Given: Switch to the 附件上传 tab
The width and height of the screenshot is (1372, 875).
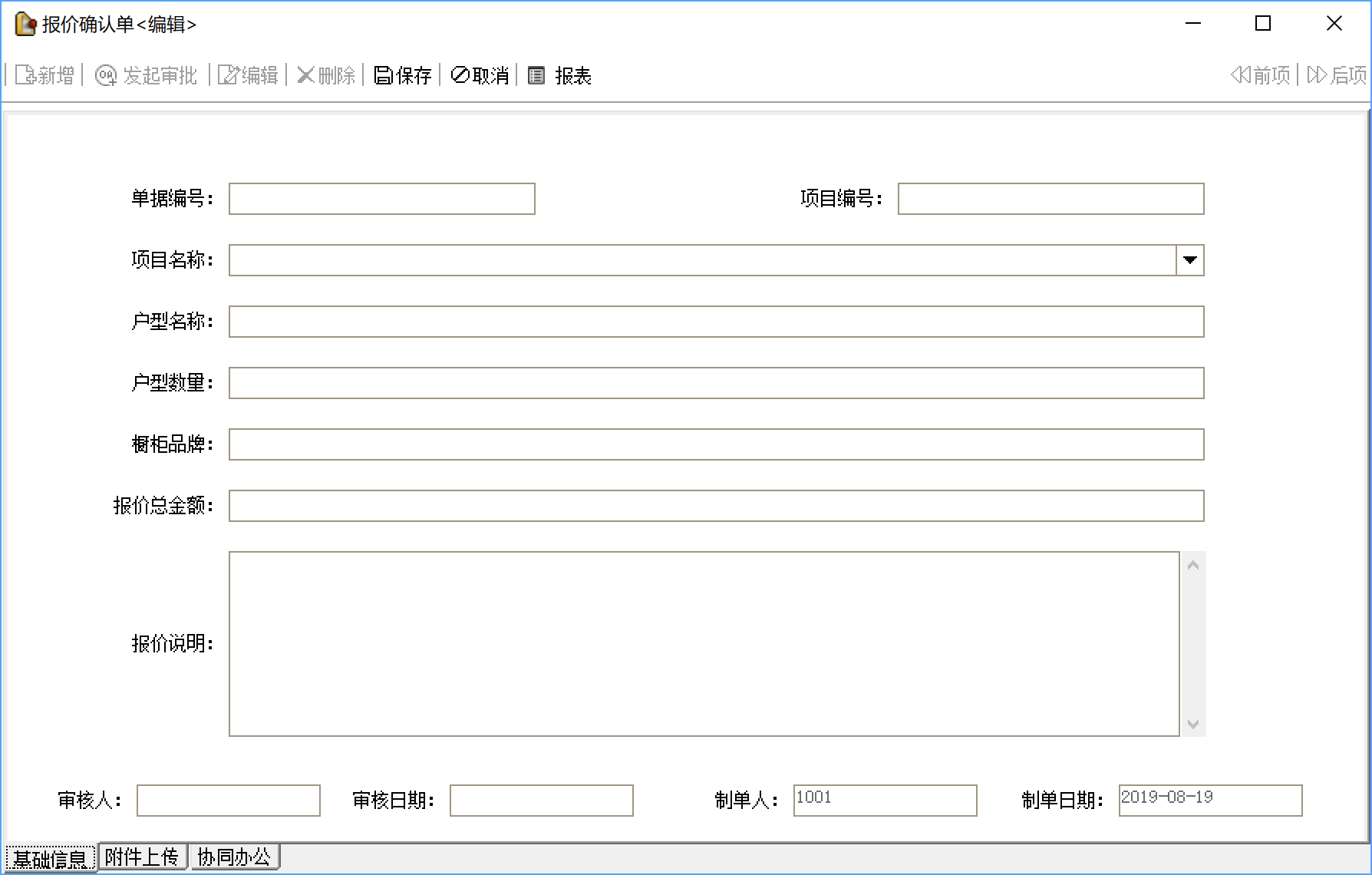Looking at the screenshot, I should (142, 857).
